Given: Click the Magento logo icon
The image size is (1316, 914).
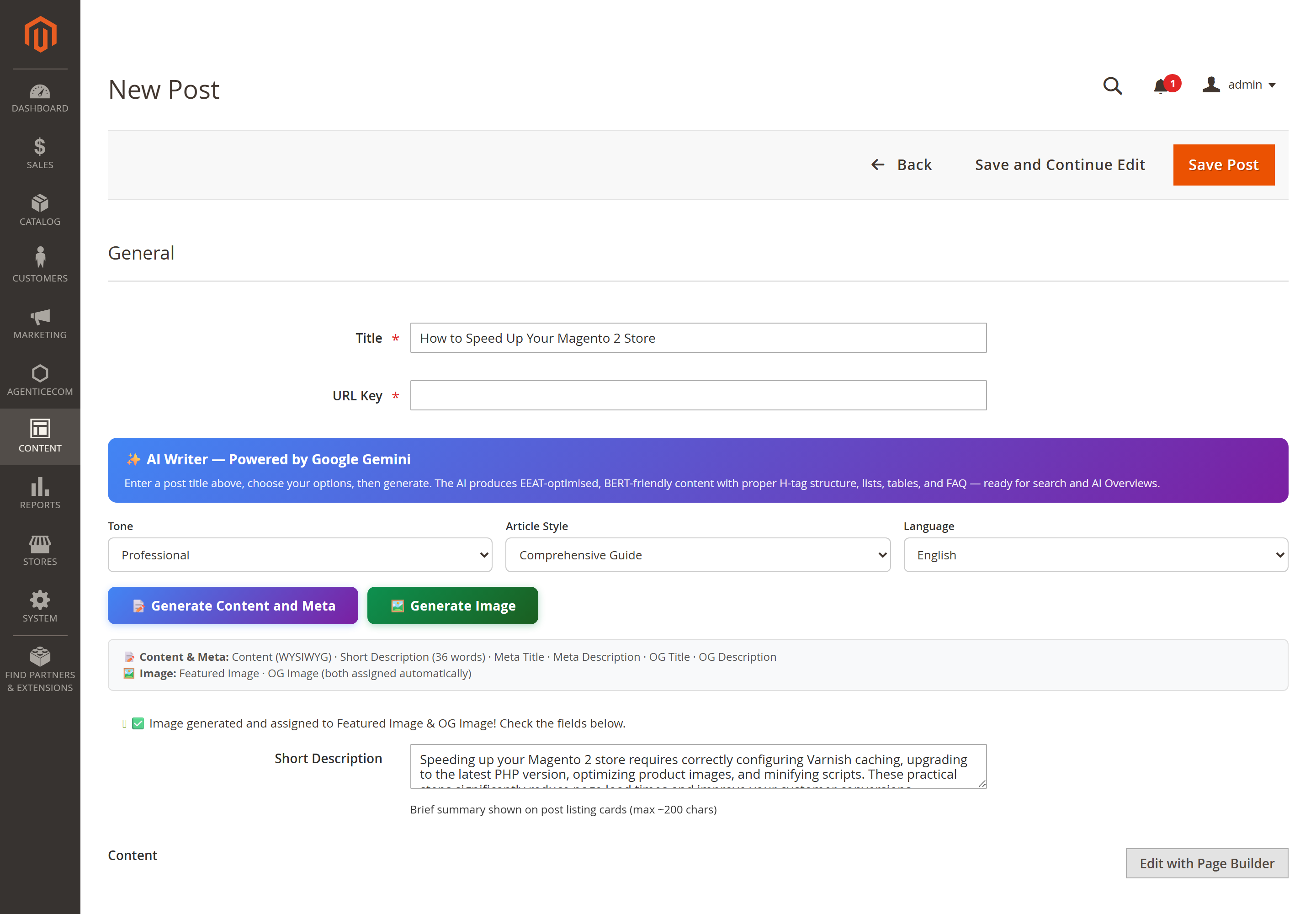Looking at the screenshot, I should click(40, 34).
